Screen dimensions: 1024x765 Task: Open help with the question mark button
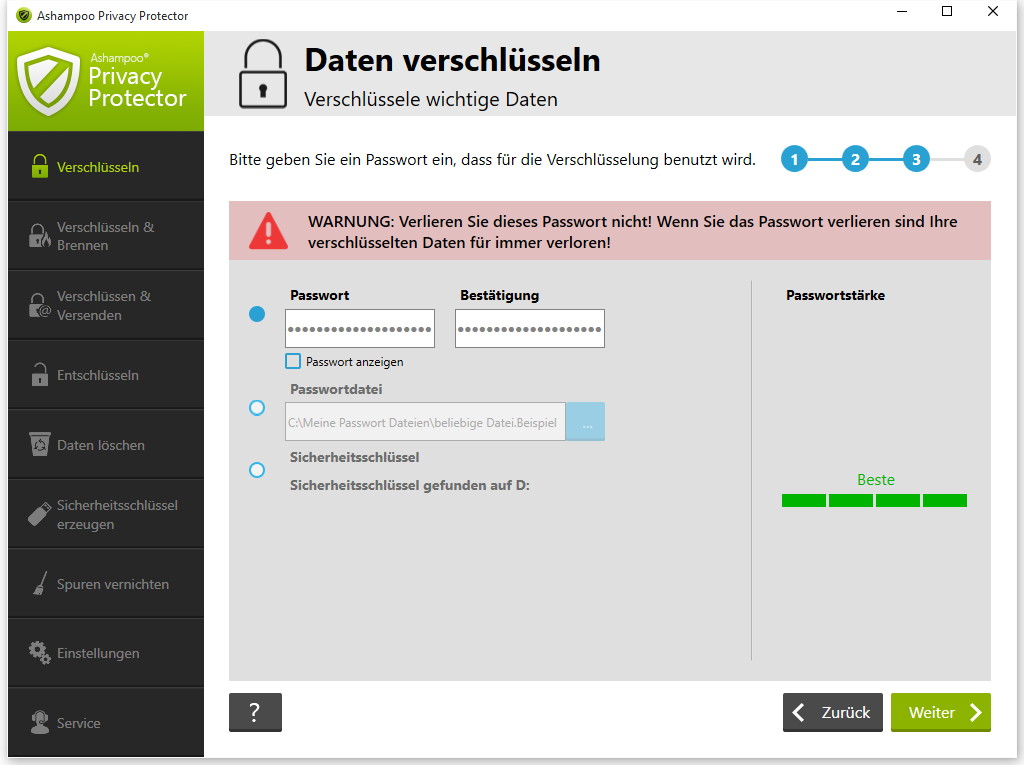tap(255, 712)
